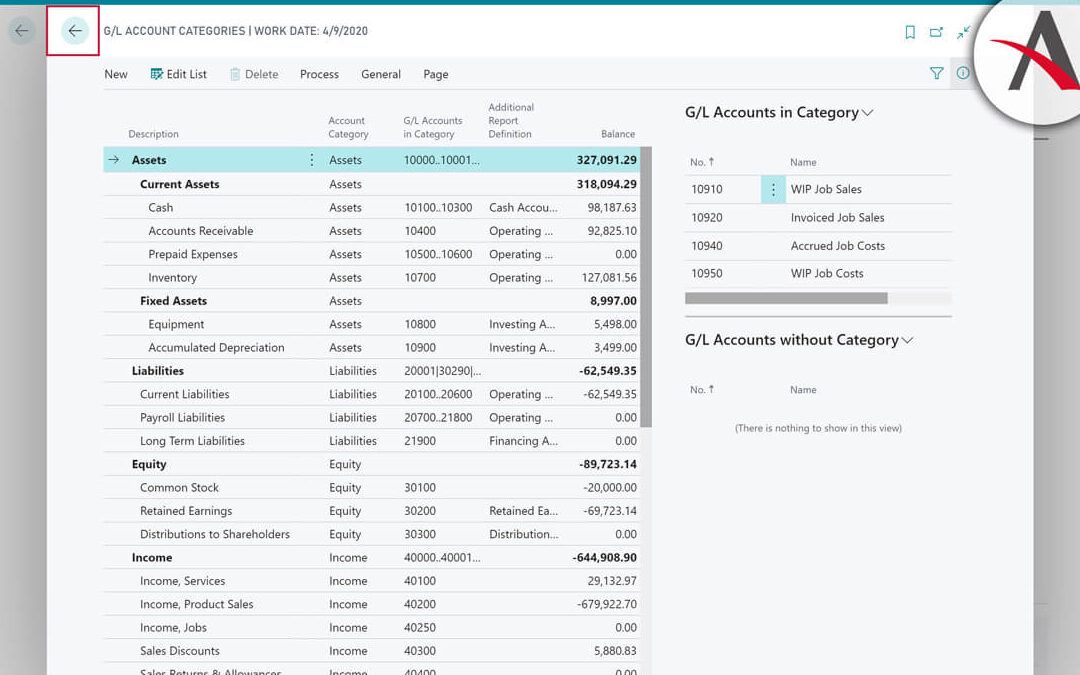This screenshot has width=1080, height=675.
Task: Select the Common Stock row
Action: 371,488
